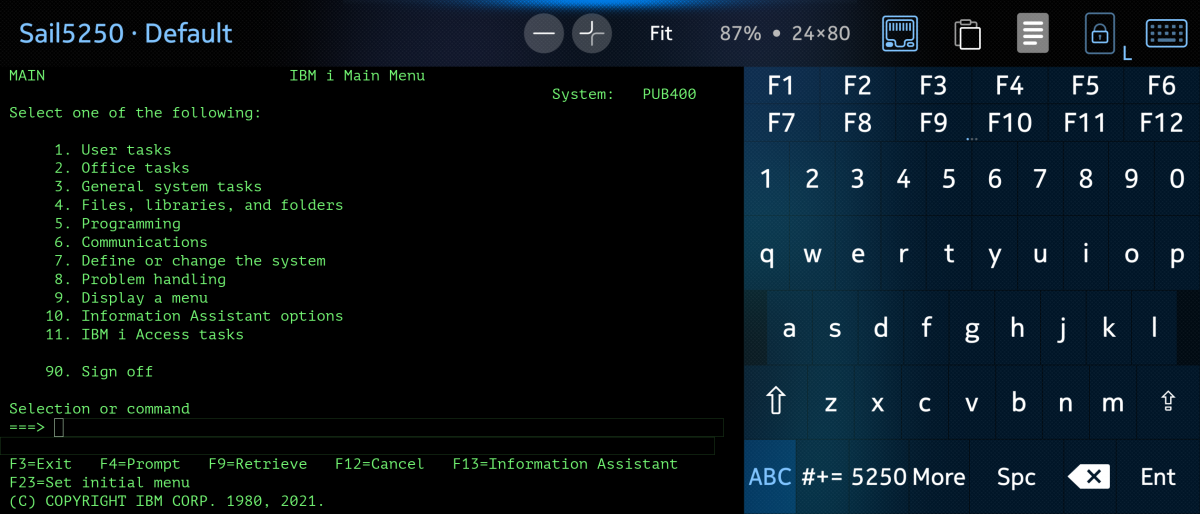Switch to the #+= symbols tab
This screenshot has width=1200, height=514.
pos(822,477)
